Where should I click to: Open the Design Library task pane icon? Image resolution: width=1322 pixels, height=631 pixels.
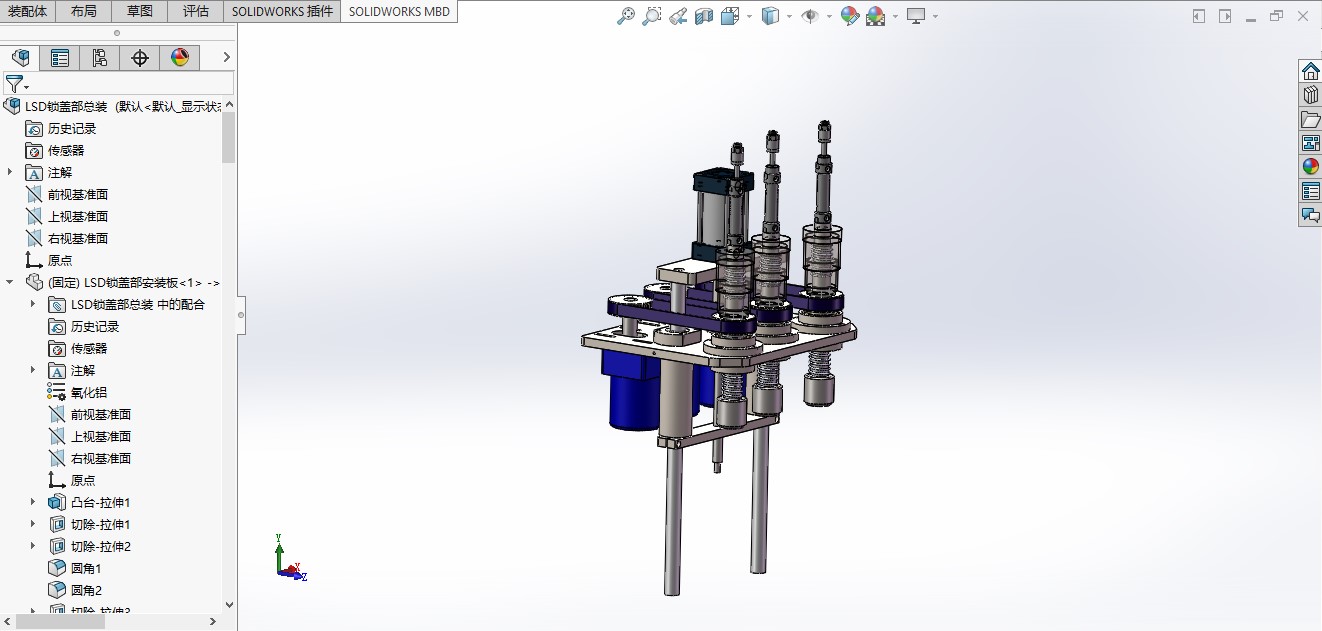click(1310, 95)
